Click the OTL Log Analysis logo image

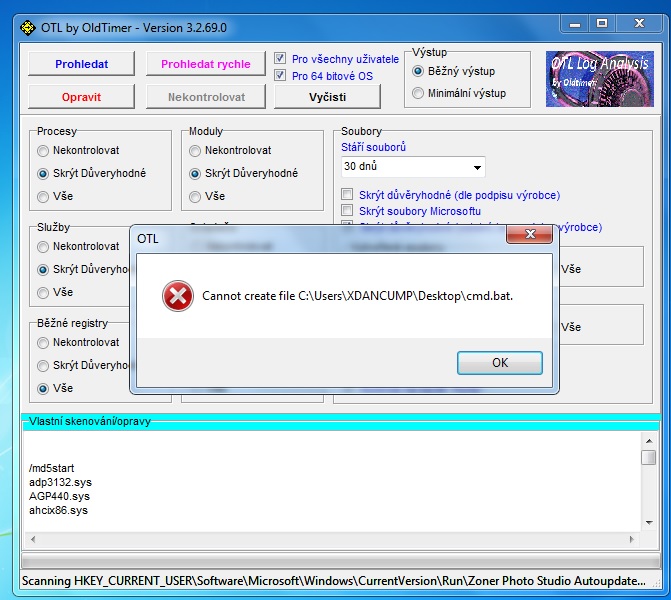click(598, 79)
